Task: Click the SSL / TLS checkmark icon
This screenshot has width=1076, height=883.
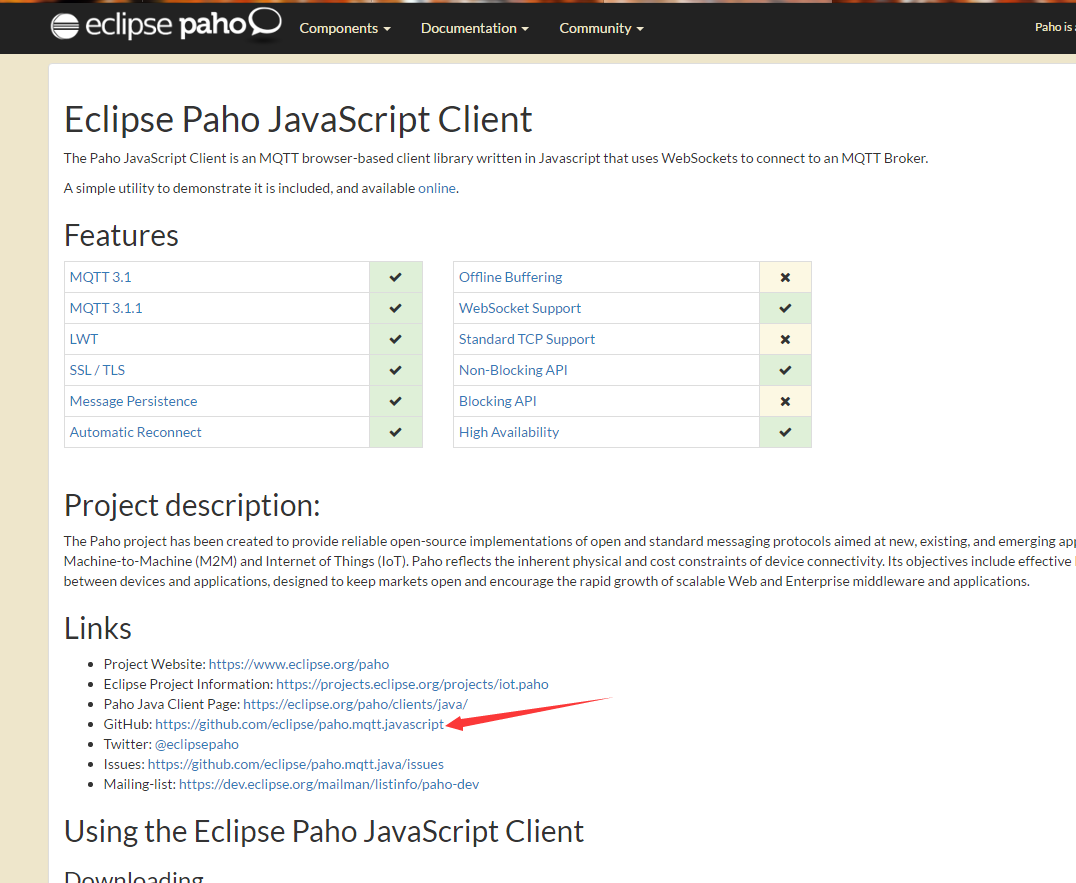Action: (395, 370)
